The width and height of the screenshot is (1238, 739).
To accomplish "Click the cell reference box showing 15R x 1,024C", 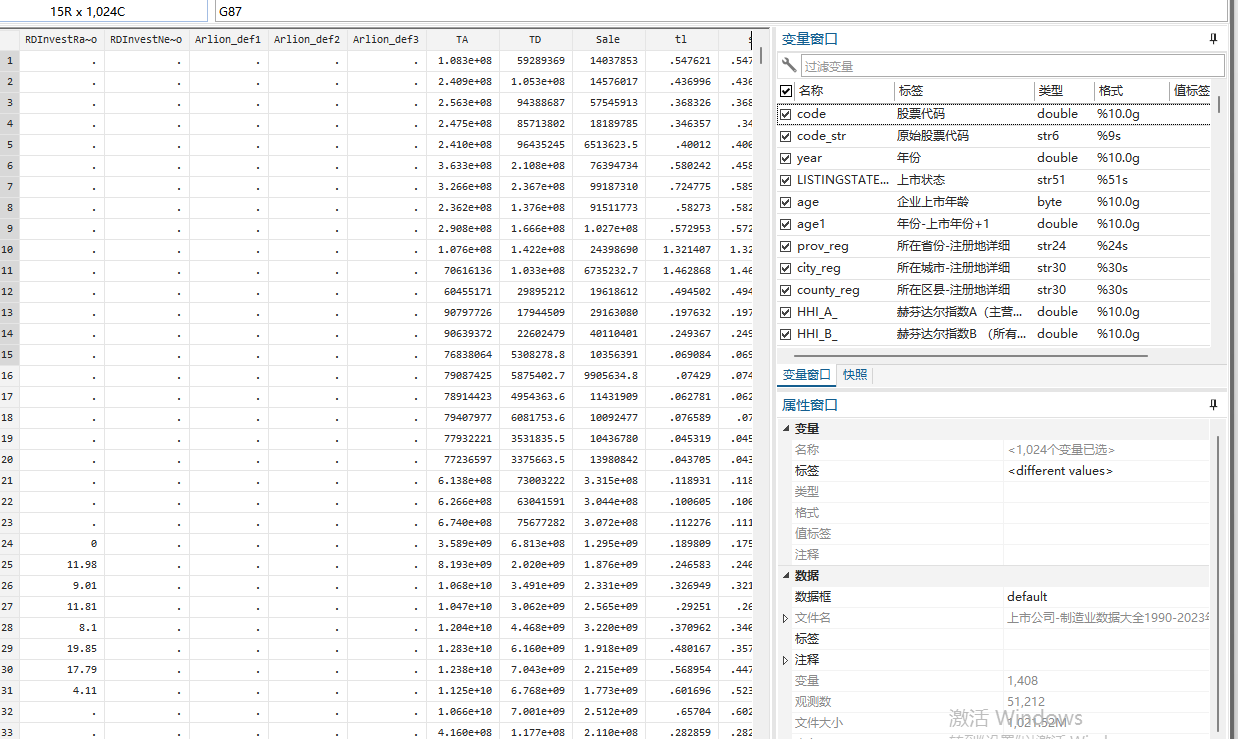I will pyautogui.click(x=106, y=12).
